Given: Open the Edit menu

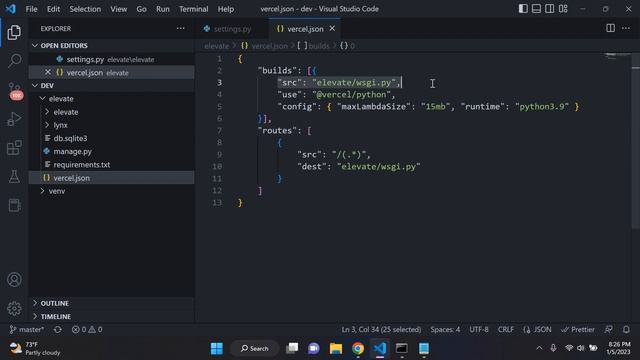Looking at the screenshot, I should 53,9.
